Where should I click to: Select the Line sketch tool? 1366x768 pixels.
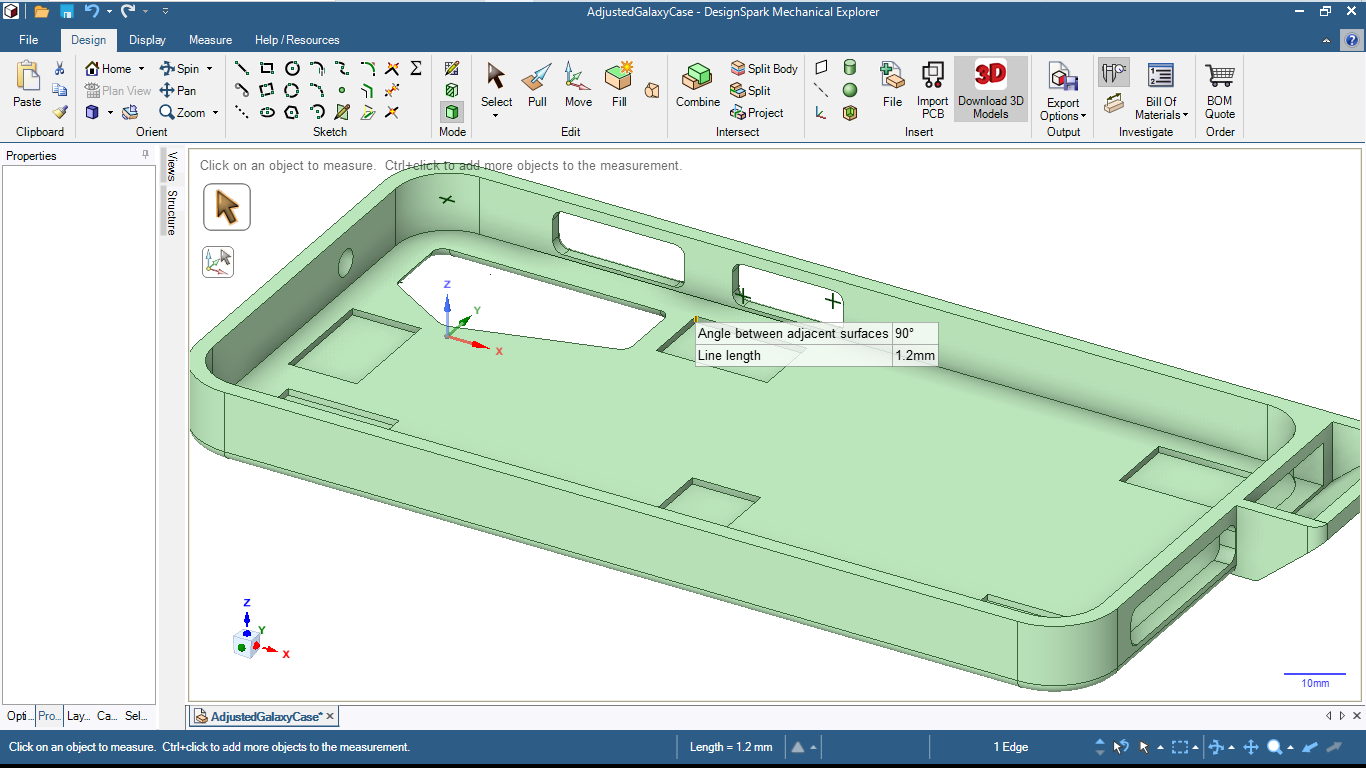[x=242, y=68]
